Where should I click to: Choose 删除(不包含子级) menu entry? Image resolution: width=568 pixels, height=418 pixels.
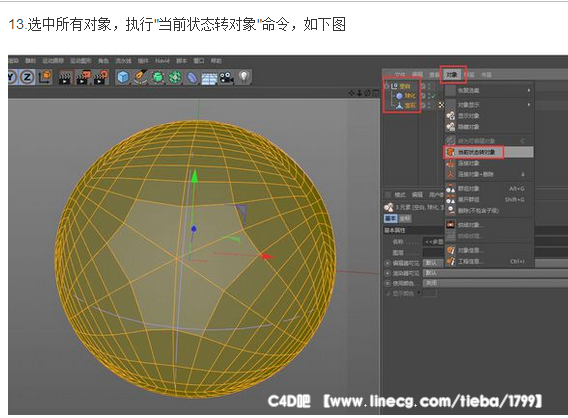[489, 210]
